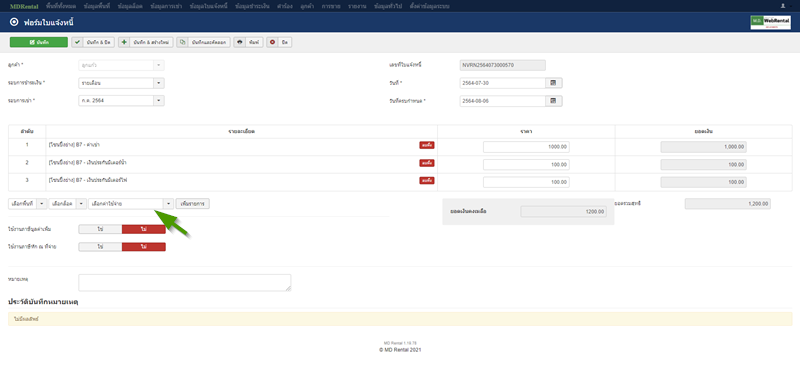The image size is (800, 385).
Task: Click the MDRental brand link in the navbar
Action: (x=24, y=6)
